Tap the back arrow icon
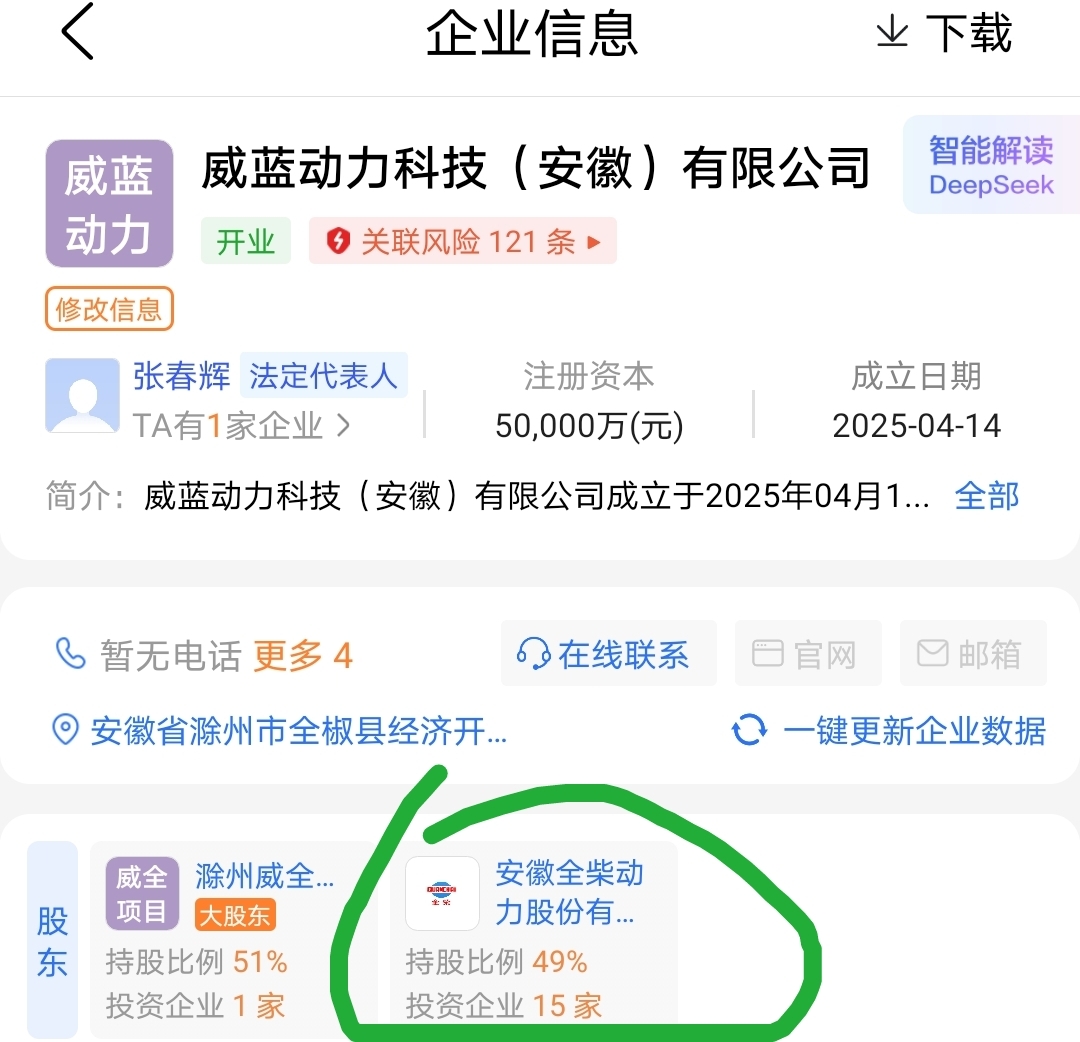 pos(77,32)
